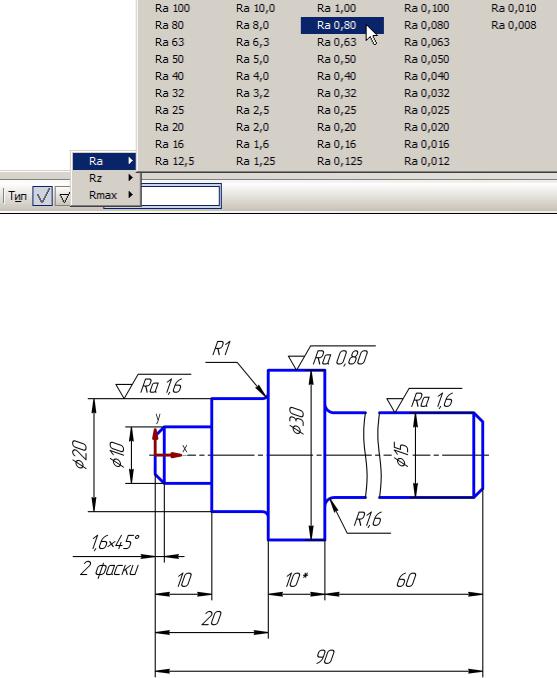This screenshot has height=678, width=557.
Task: Select Ra 40 value
Action: click(169, 76)
